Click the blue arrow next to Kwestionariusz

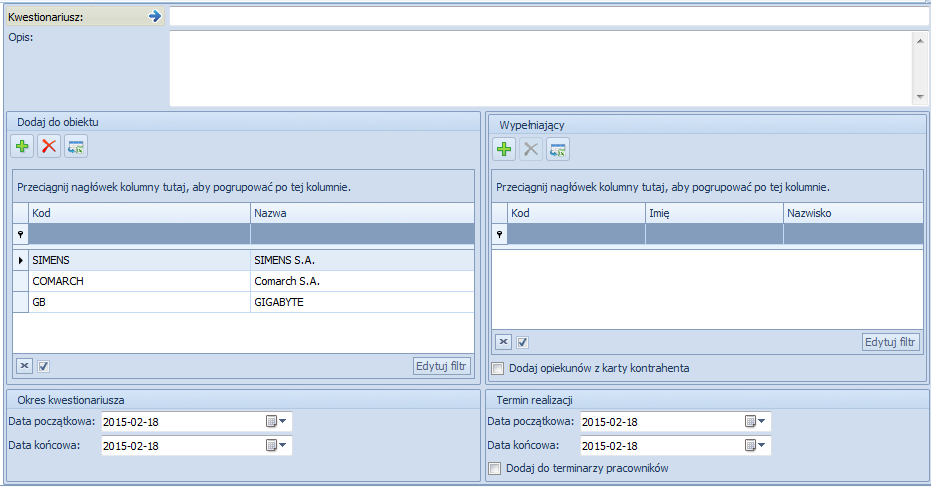pyautogui.click(x=155, y=16)
